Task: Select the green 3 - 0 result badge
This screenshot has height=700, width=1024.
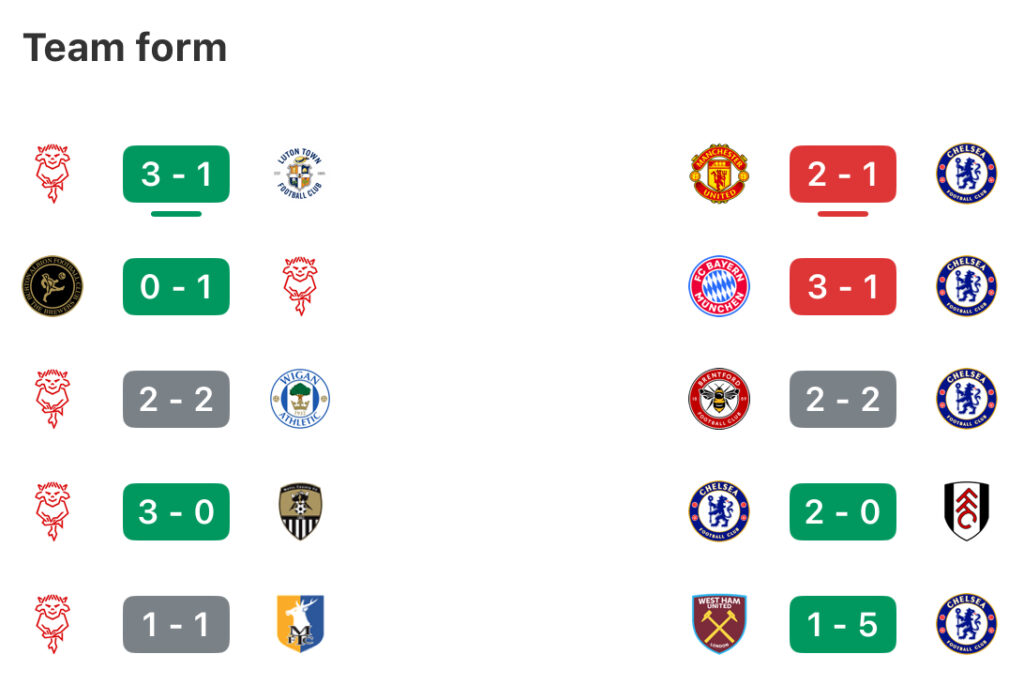Action: point(176,512)
